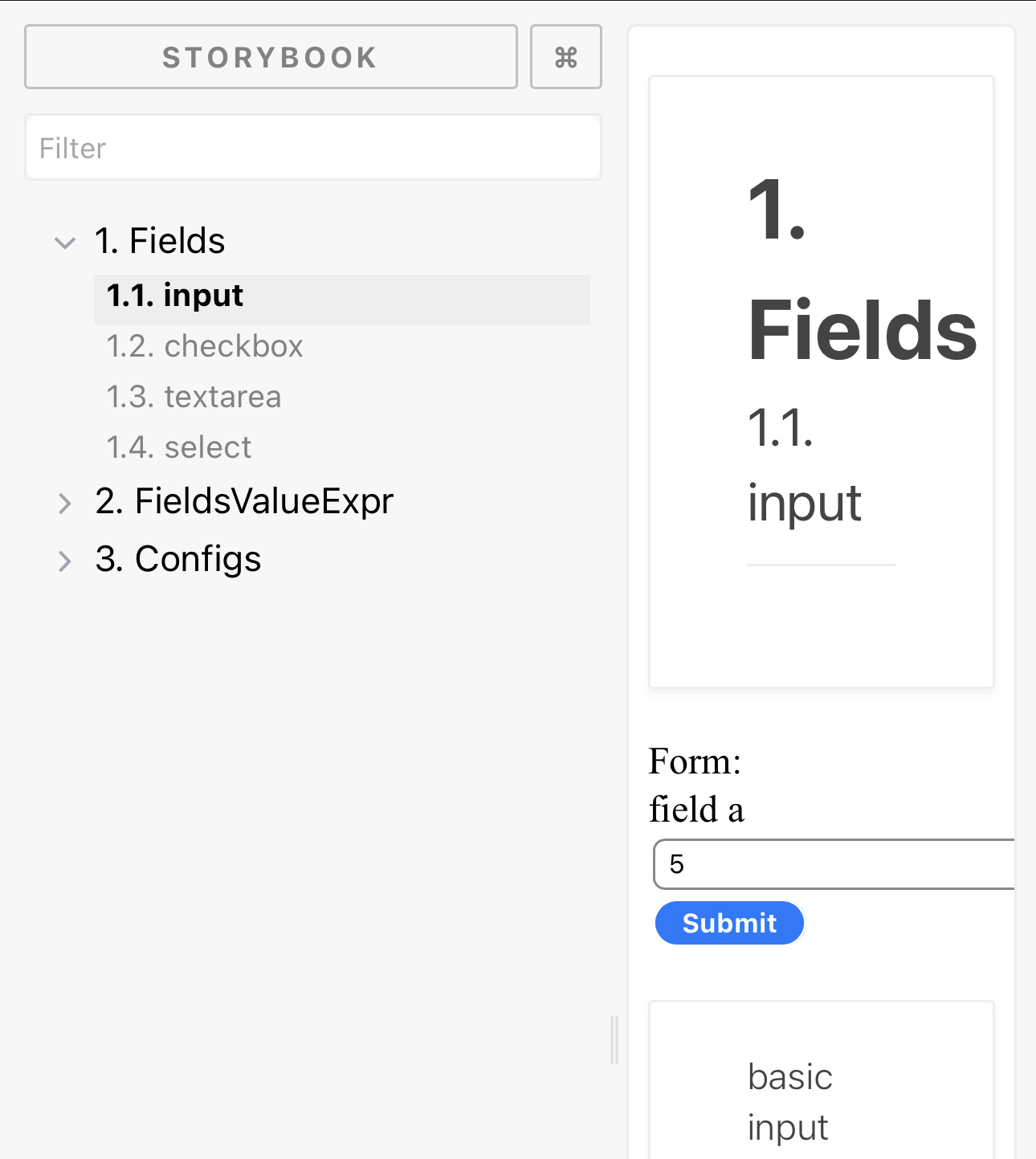
Task: Click inside the sidebar Filter field
Action: pyautogui.click(x=312, y=147)
